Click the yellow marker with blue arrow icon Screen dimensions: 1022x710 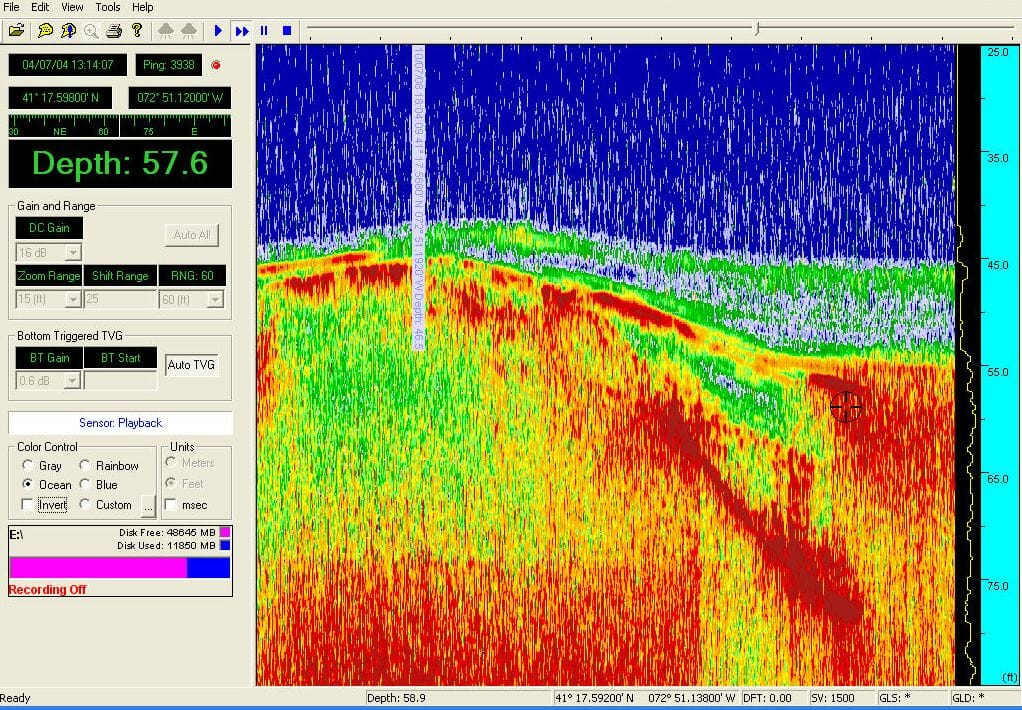coord(68,30)
